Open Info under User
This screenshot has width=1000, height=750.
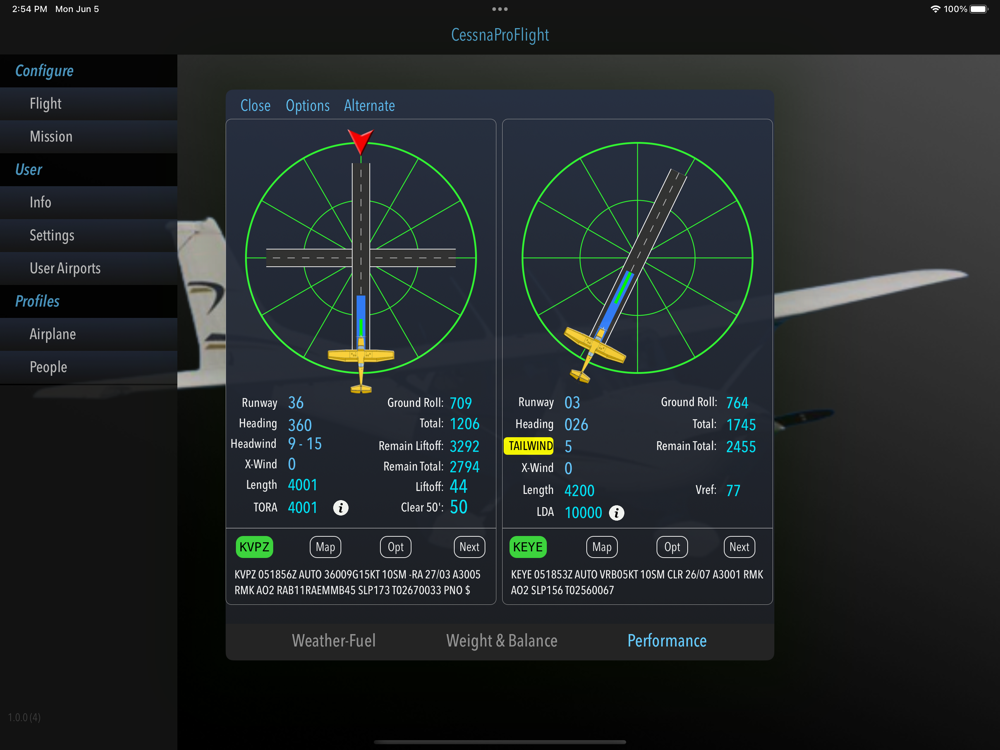[89, 202]
